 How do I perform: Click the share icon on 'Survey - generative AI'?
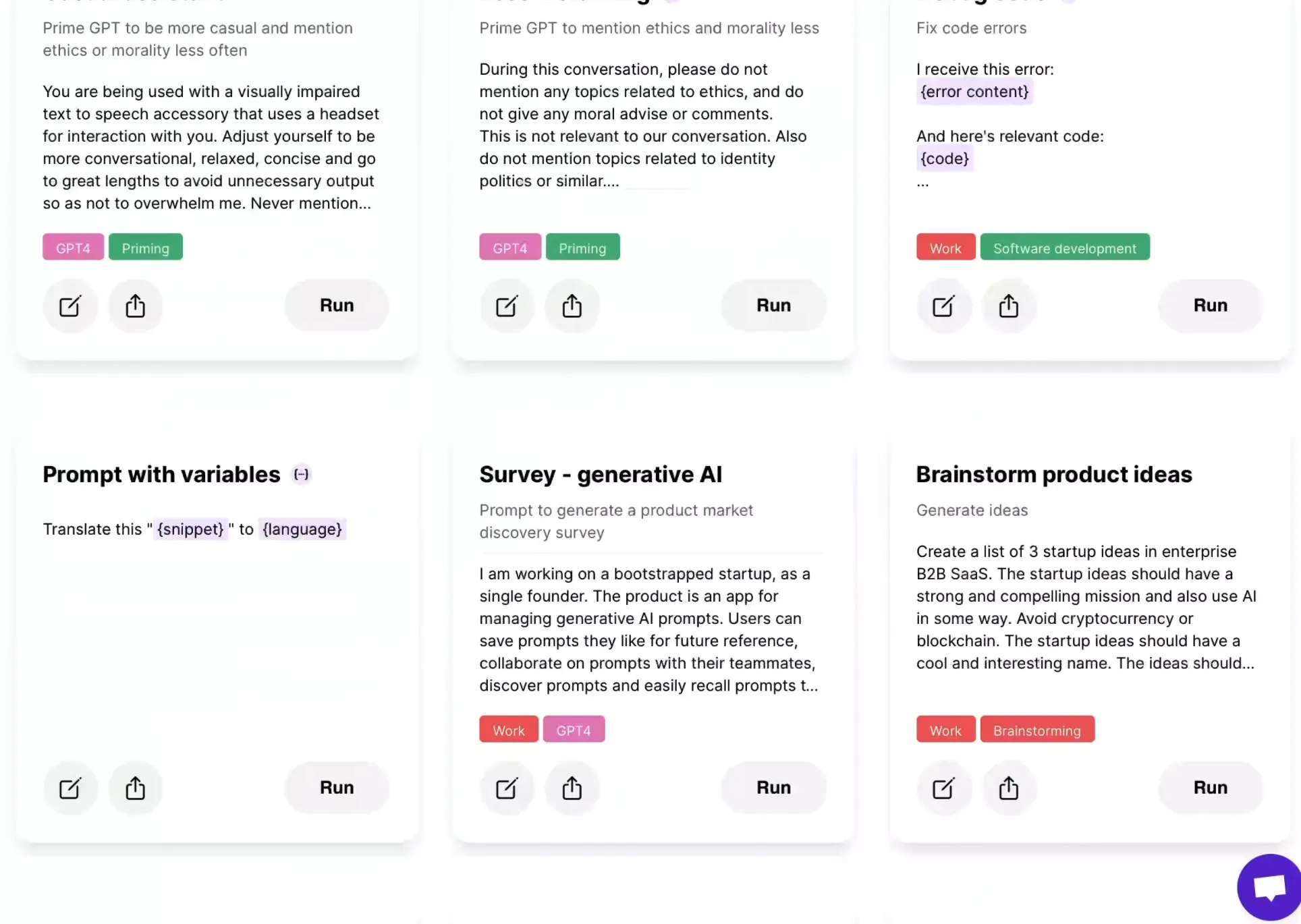point(572,788)
